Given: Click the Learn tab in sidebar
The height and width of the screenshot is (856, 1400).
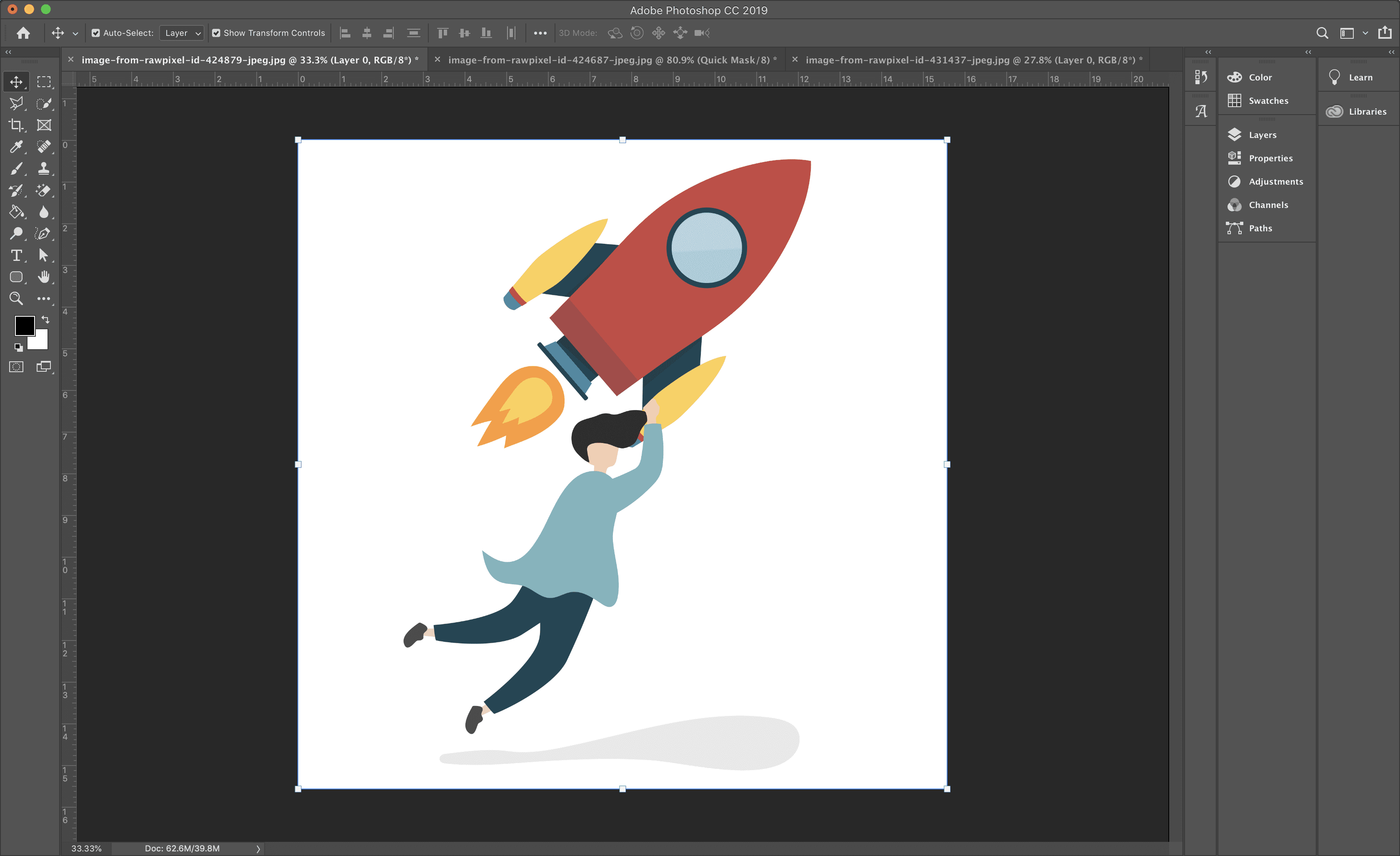Looking at the screenshot, I should (x=1358, y=78).
